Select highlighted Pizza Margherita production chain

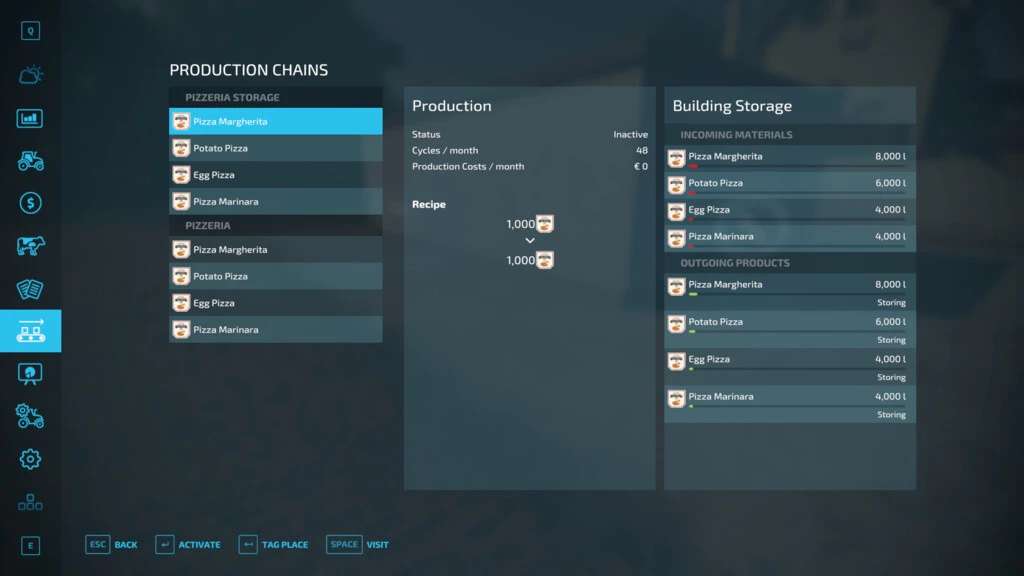point(275,121)
